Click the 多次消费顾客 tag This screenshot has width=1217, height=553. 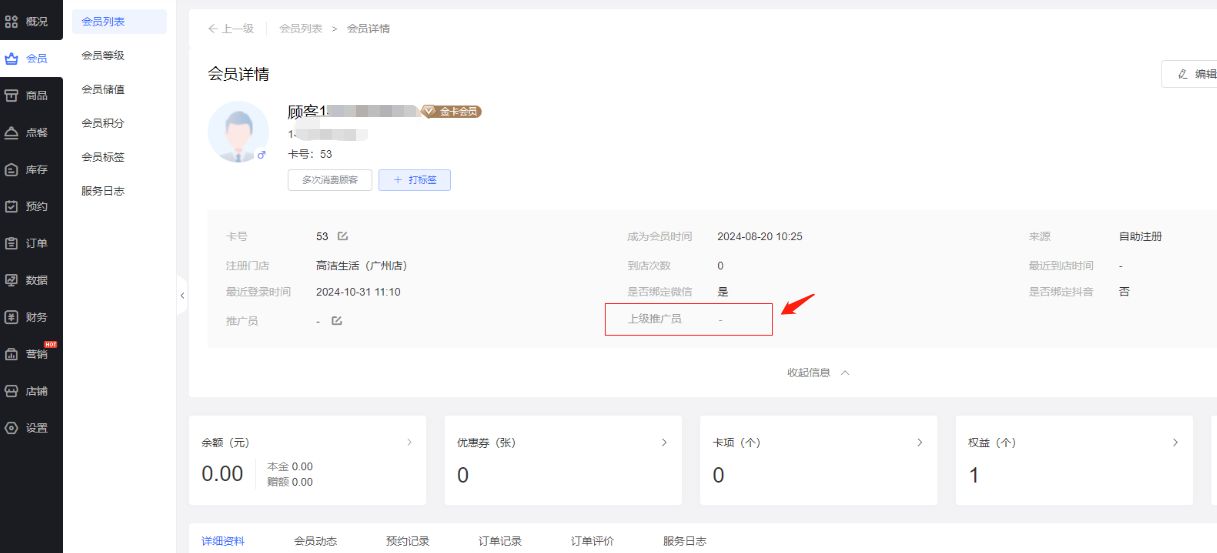[330, 180]
